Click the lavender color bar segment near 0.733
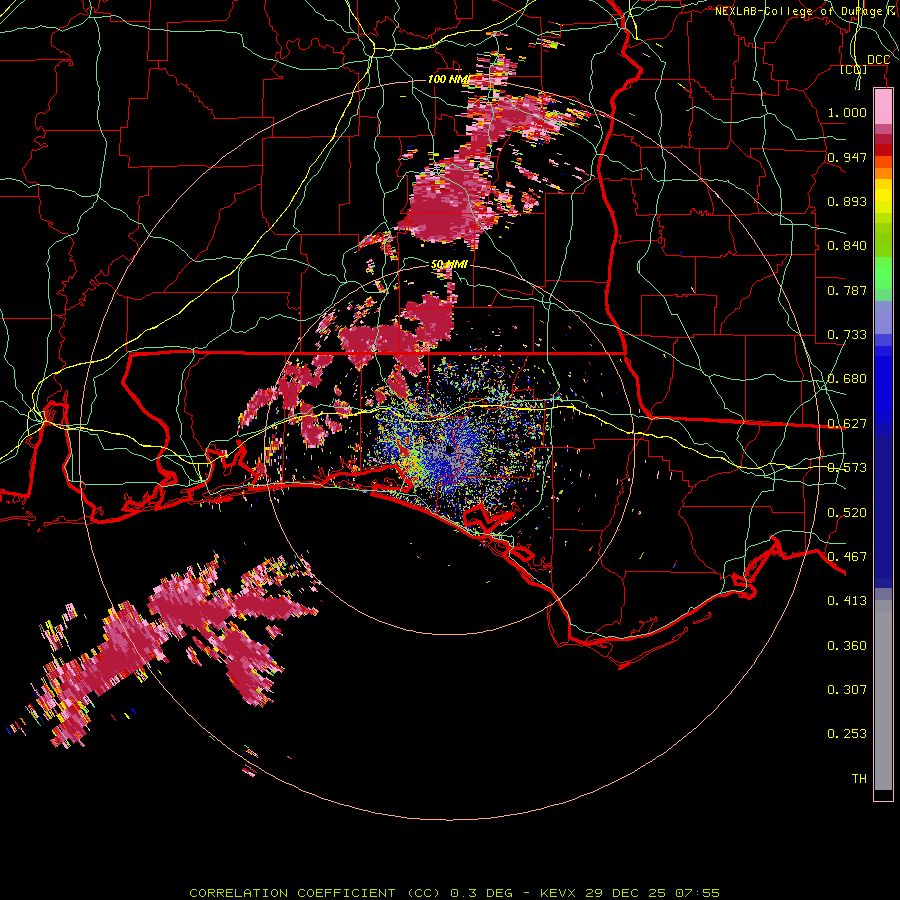 tap(883, 317)
